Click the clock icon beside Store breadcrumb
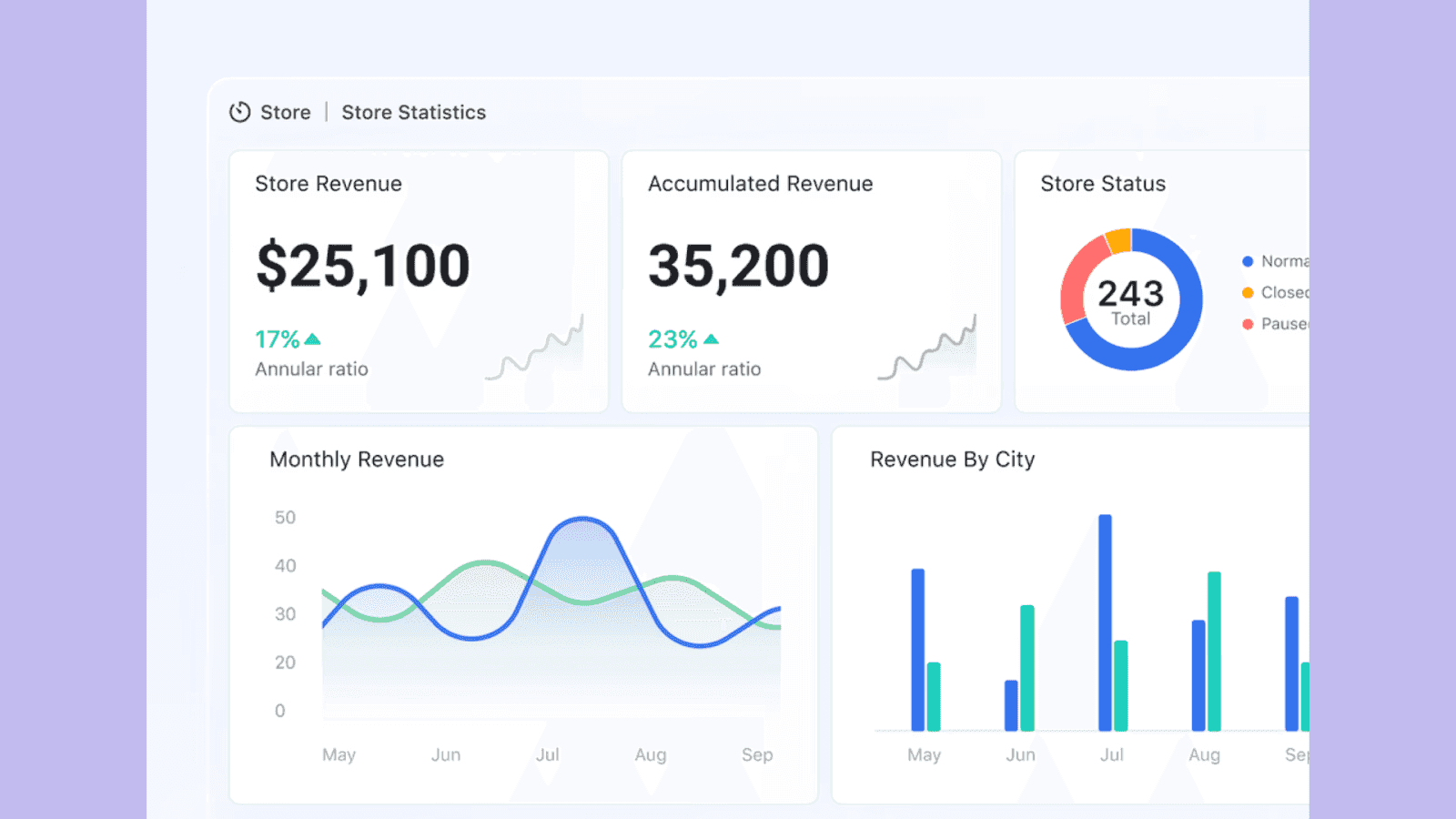Screen dimensions: 1456x819 coord(239,112)
